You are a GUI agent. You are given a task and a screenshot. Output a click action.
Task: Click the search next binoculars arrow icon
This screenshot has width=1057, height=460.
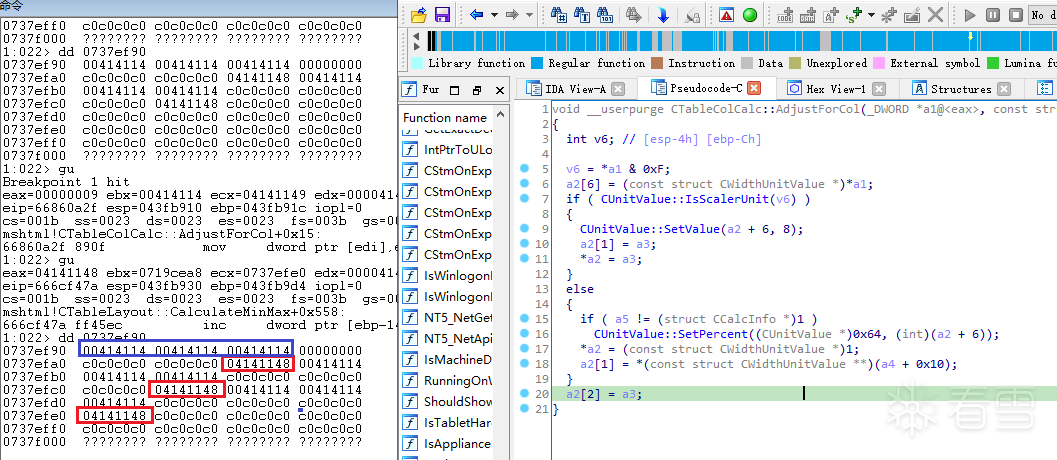click(634, 15)
